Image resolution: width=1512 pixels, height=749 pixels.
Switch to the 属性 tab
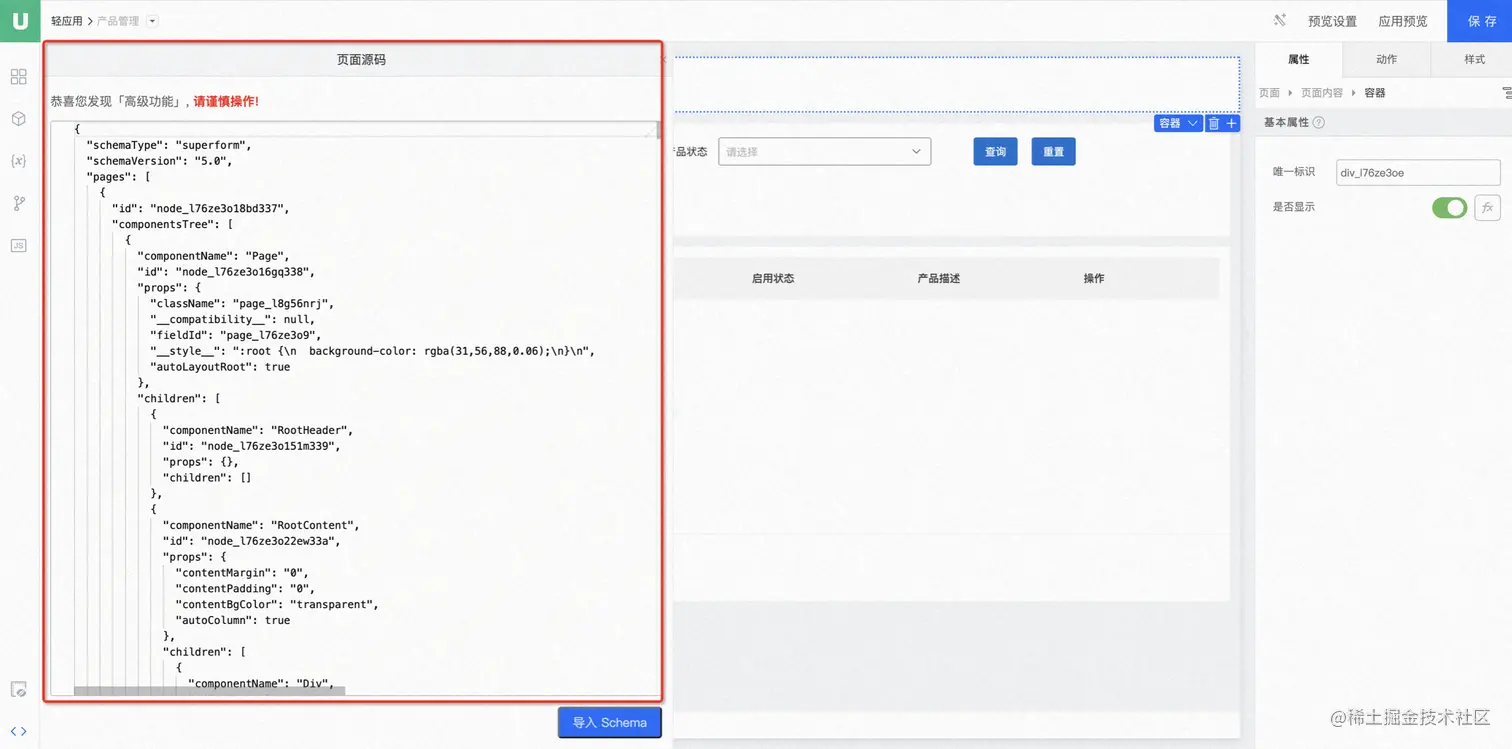(1298, 60)
